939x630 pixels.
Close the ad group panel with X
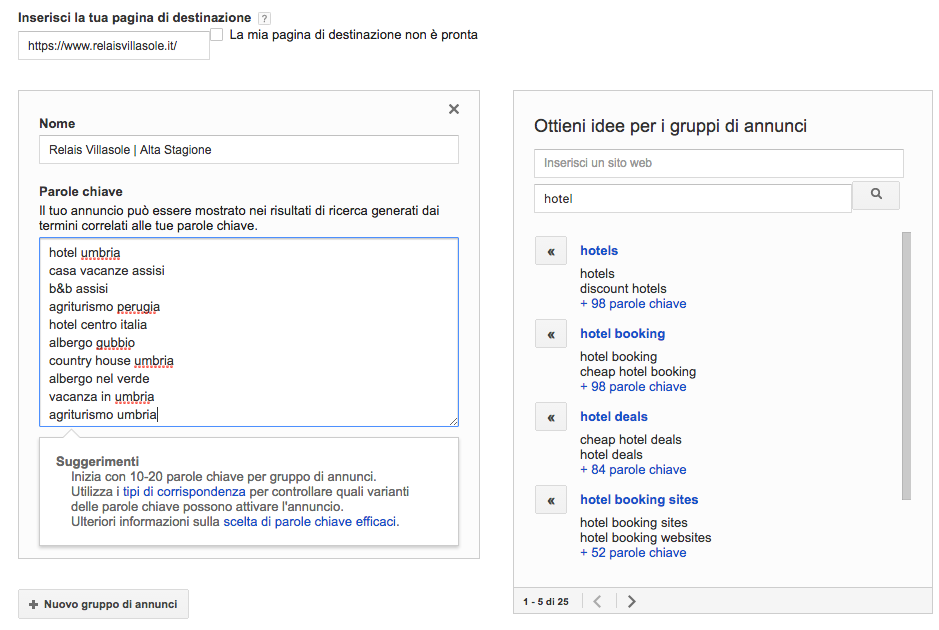[453, 109]
